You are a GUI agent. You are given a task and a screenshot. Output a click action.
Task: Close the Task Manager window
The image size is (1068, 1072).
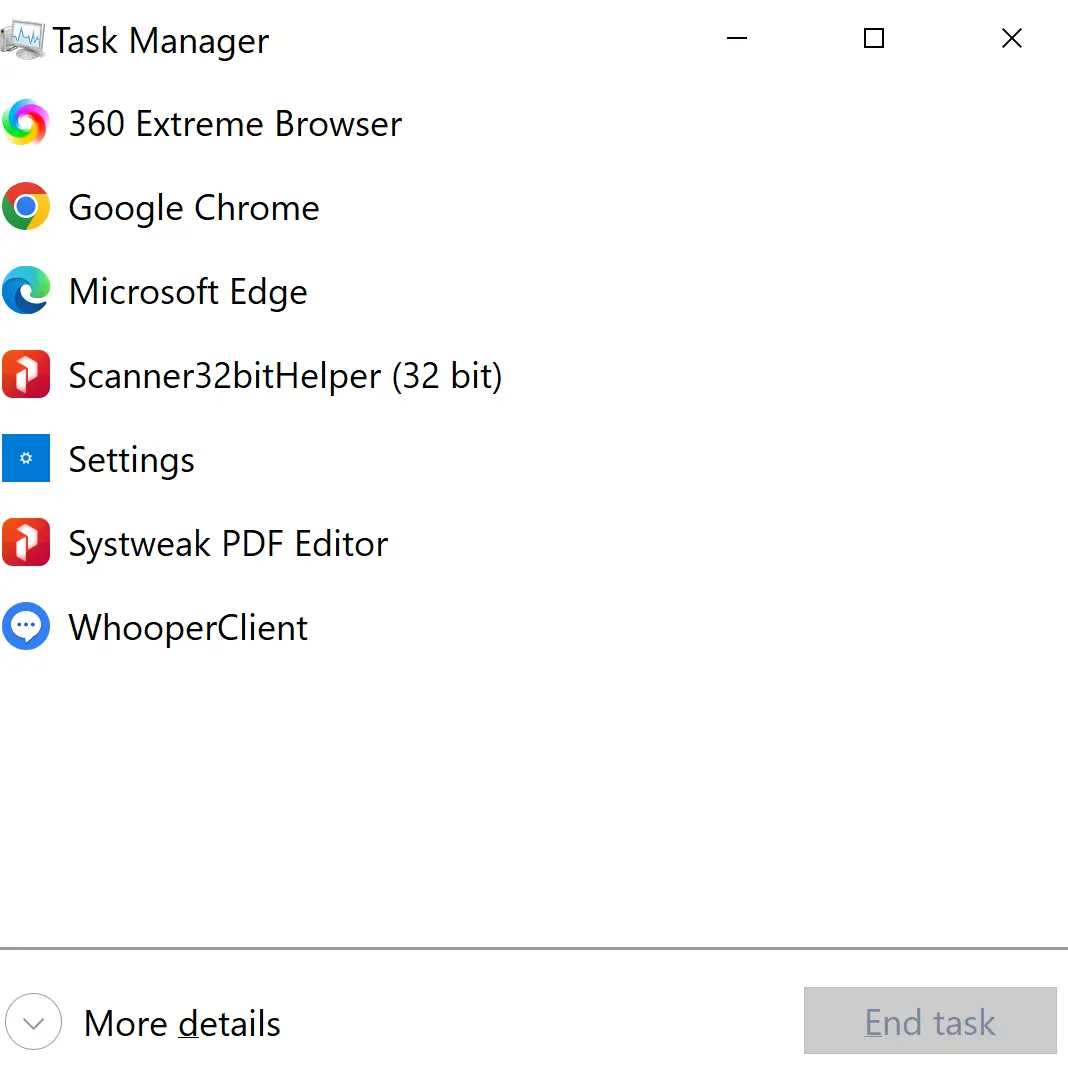click(1012, 38)
